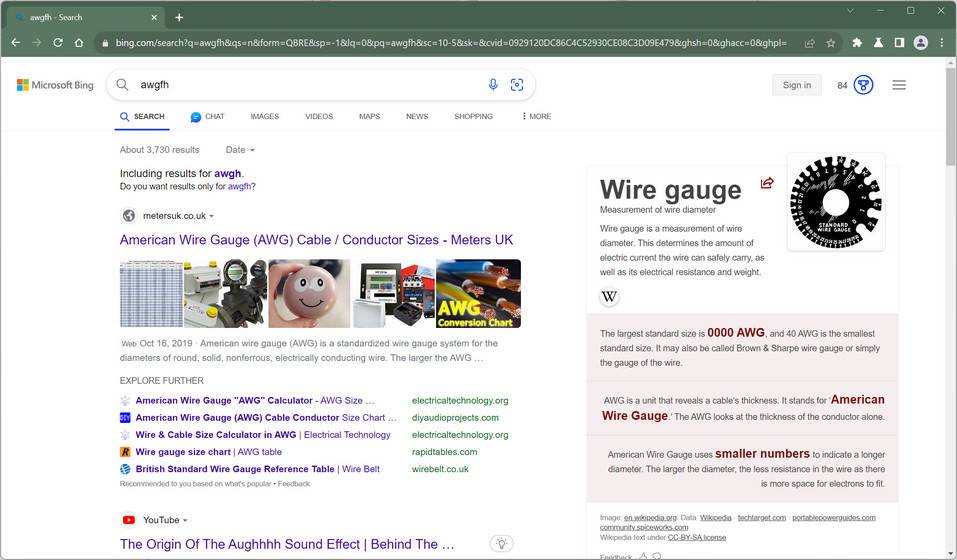
Task: Open the Chrome profile avatar
Action: pyautogui.click(x=920, y=43)
